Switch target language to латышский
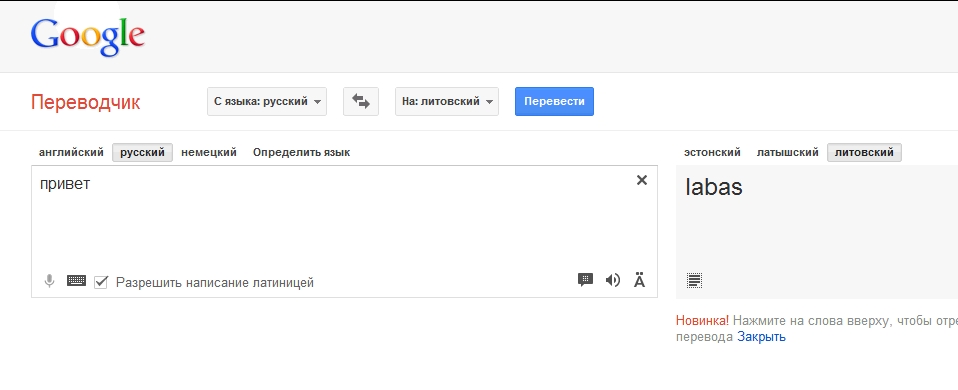The width and height of the screenshot is (958, 390). 788,152
